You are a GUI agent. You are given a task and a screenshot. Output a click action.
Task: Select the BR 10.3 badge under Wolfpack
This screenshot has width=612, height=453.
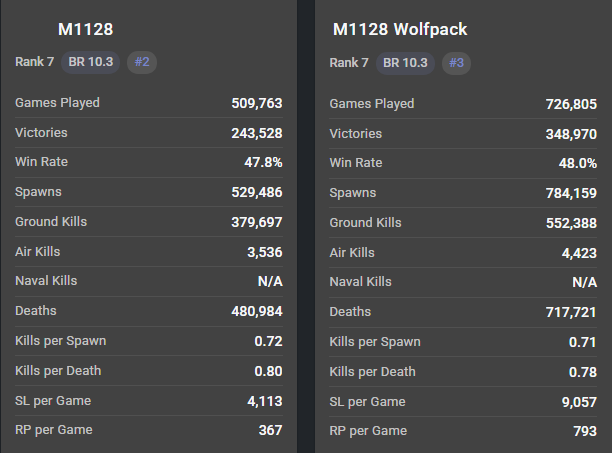point(405,63)
